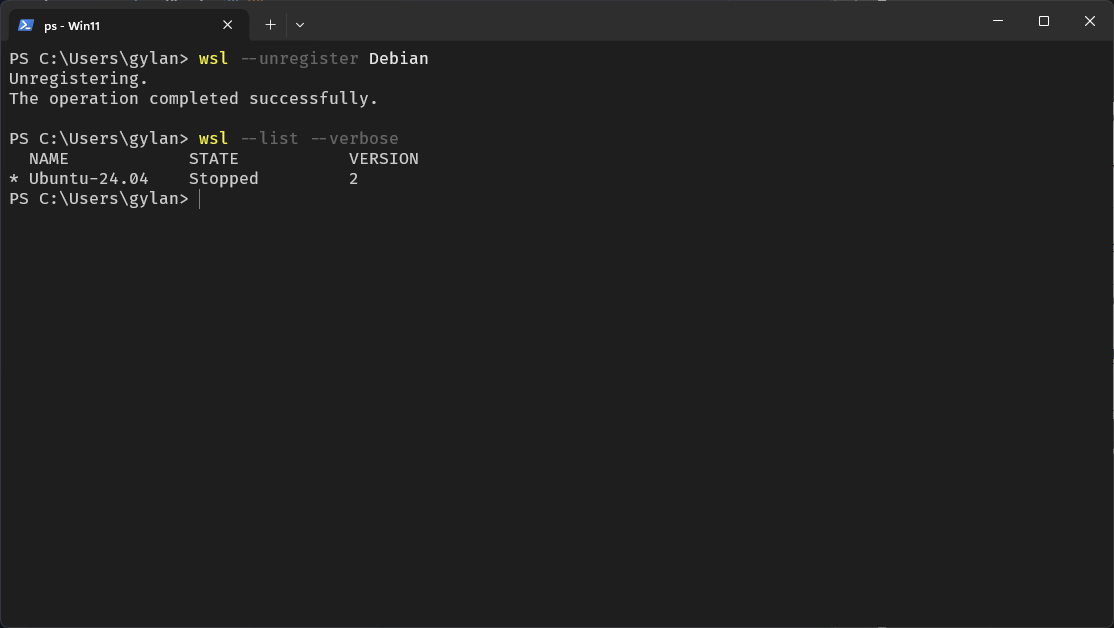1114x628 pixels.
Task: Close the Windows Terminal window
Action: click(1090, 21)
